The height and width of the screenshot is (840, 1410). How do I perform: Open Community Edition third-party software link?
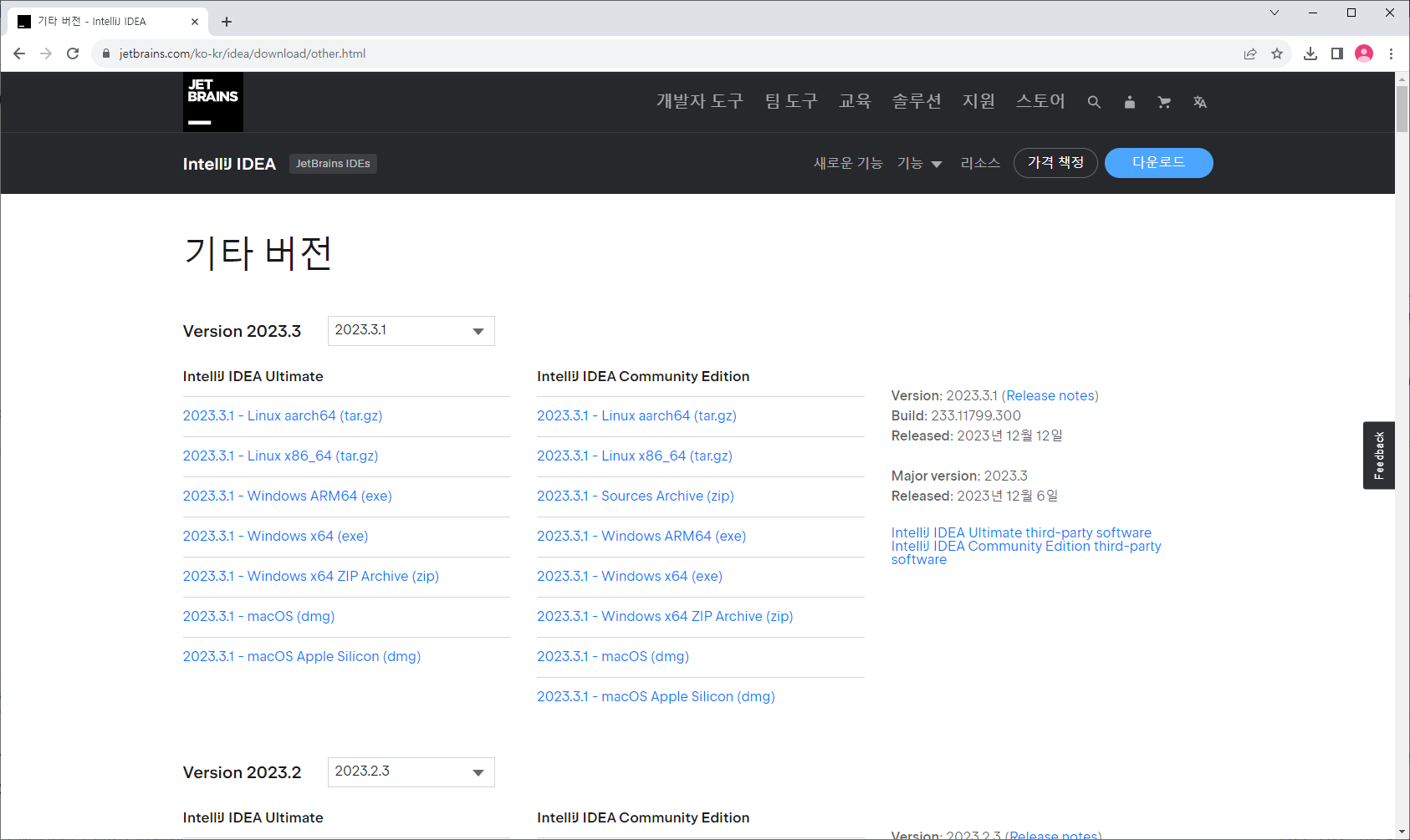1026,552
